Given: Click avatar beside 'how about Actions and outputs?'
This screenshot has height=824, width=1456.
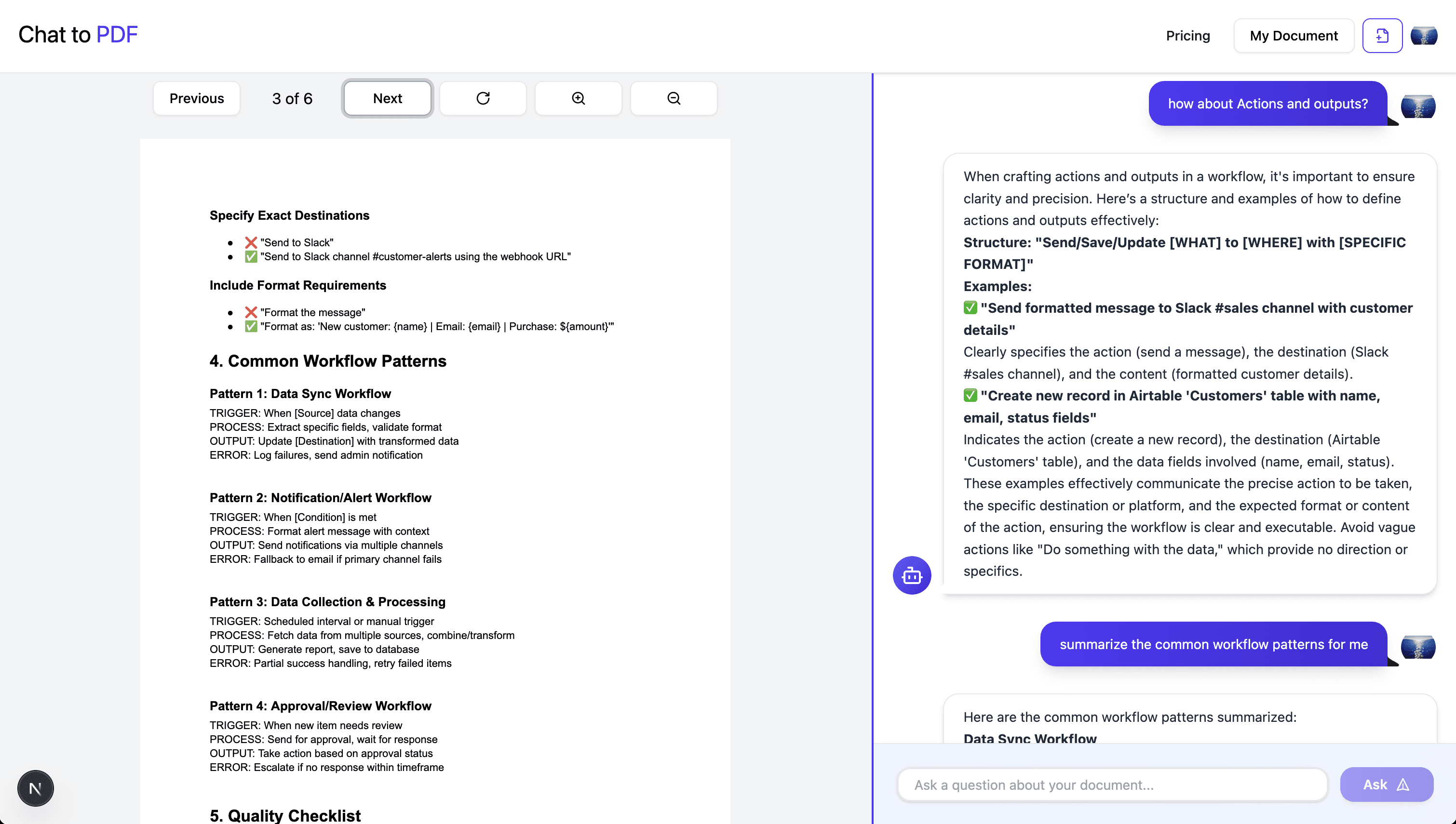Looking at the screenshot, I should click(1418, 106).
